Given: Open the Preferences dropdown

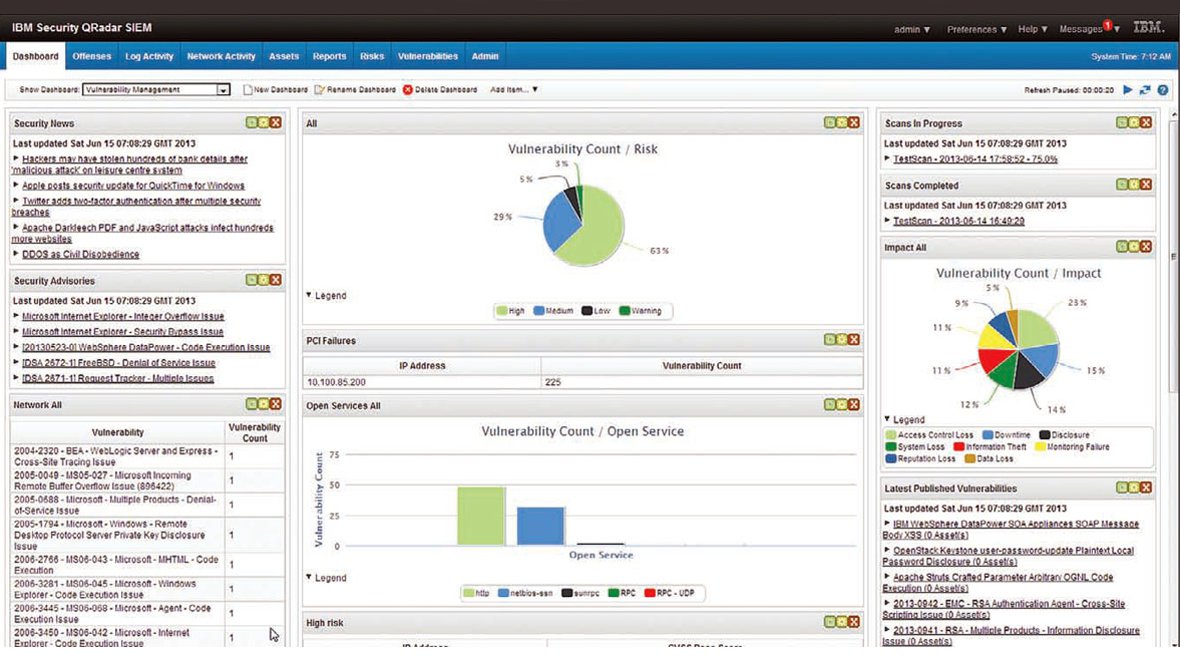Looking at the screenshot, I should click(977, 29).
